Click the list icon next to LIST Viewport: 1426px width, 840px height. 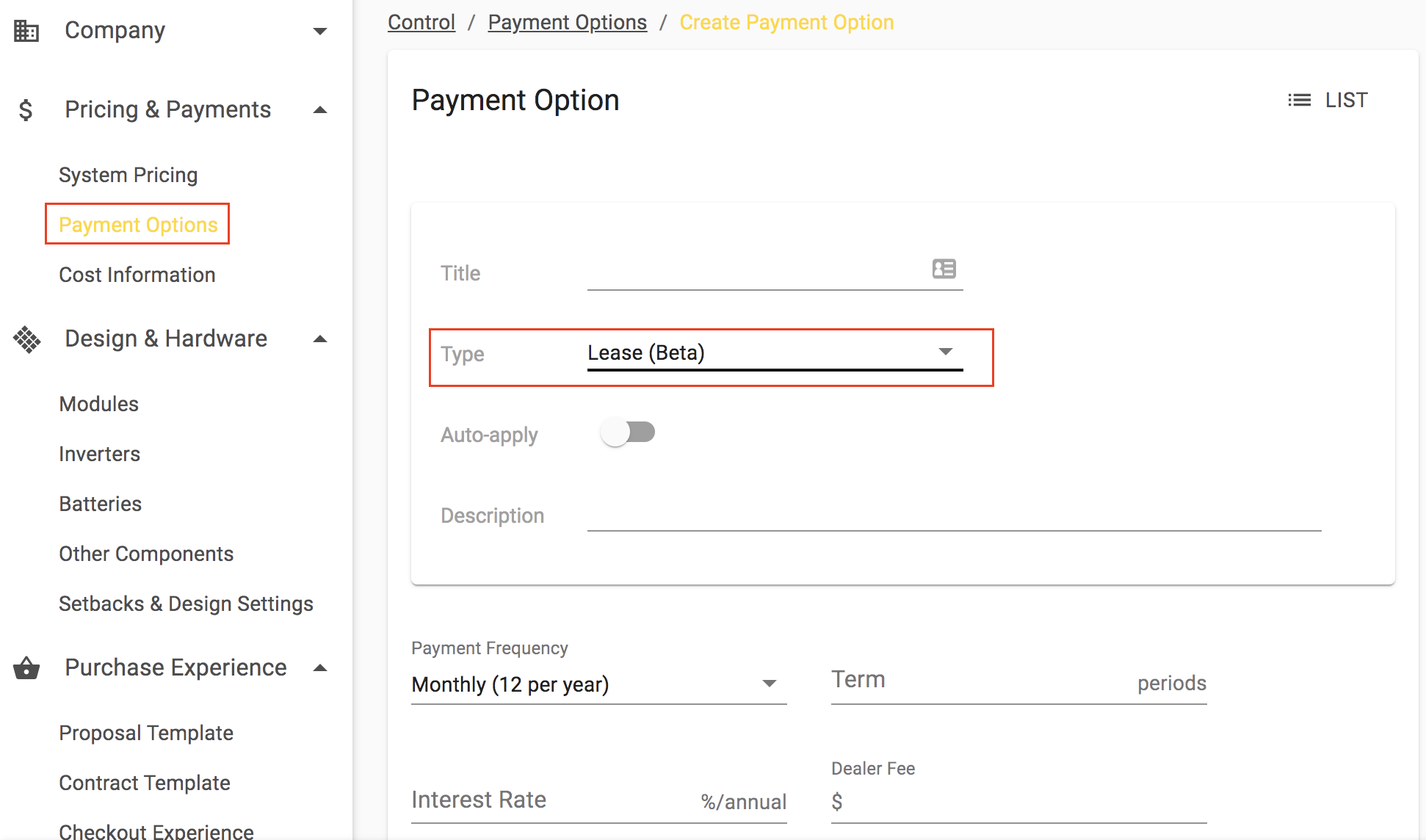click(1299, 100)
